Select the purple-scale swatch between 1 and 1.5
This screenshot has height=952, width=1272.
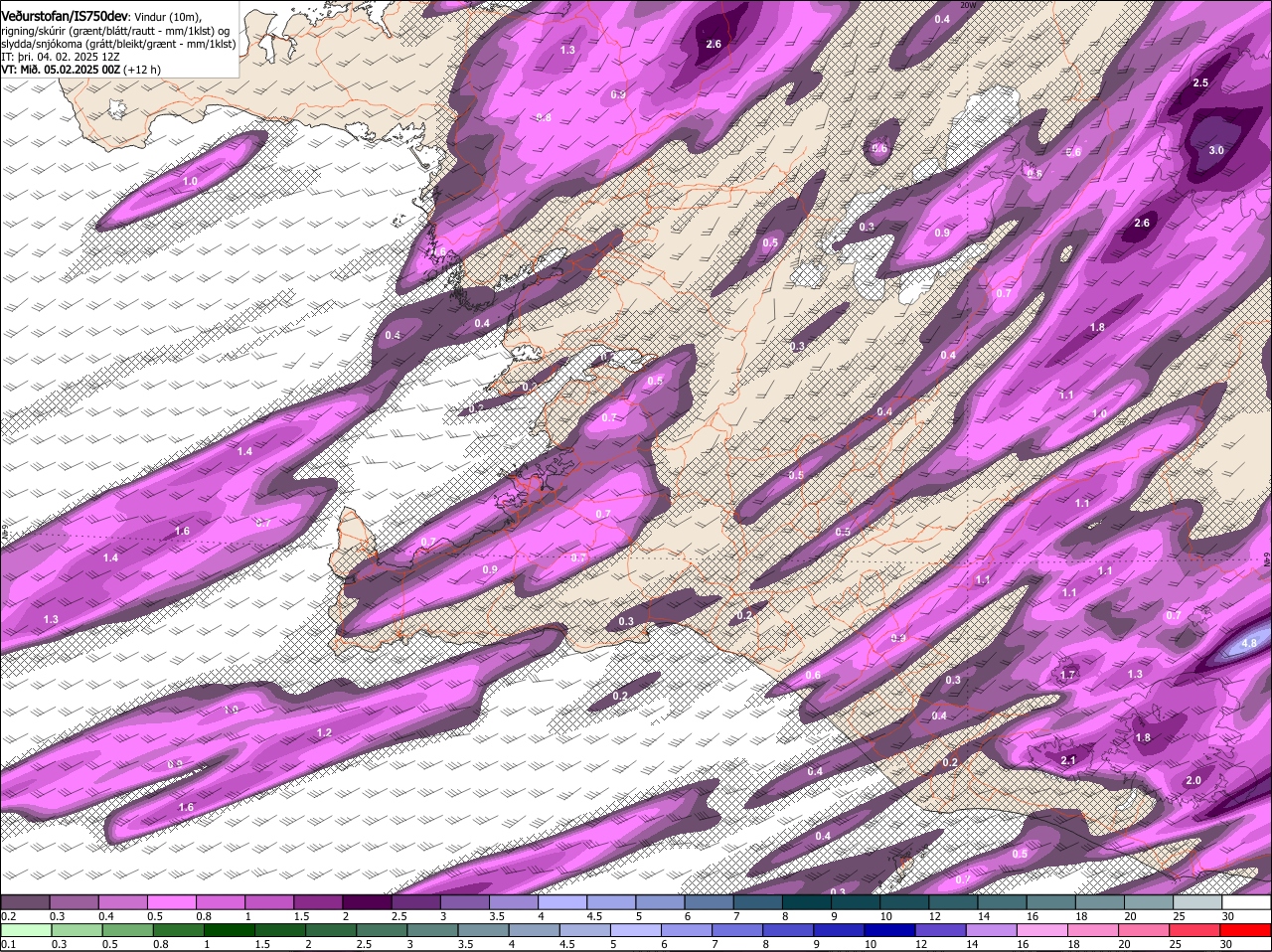click(x=268, y=902)
